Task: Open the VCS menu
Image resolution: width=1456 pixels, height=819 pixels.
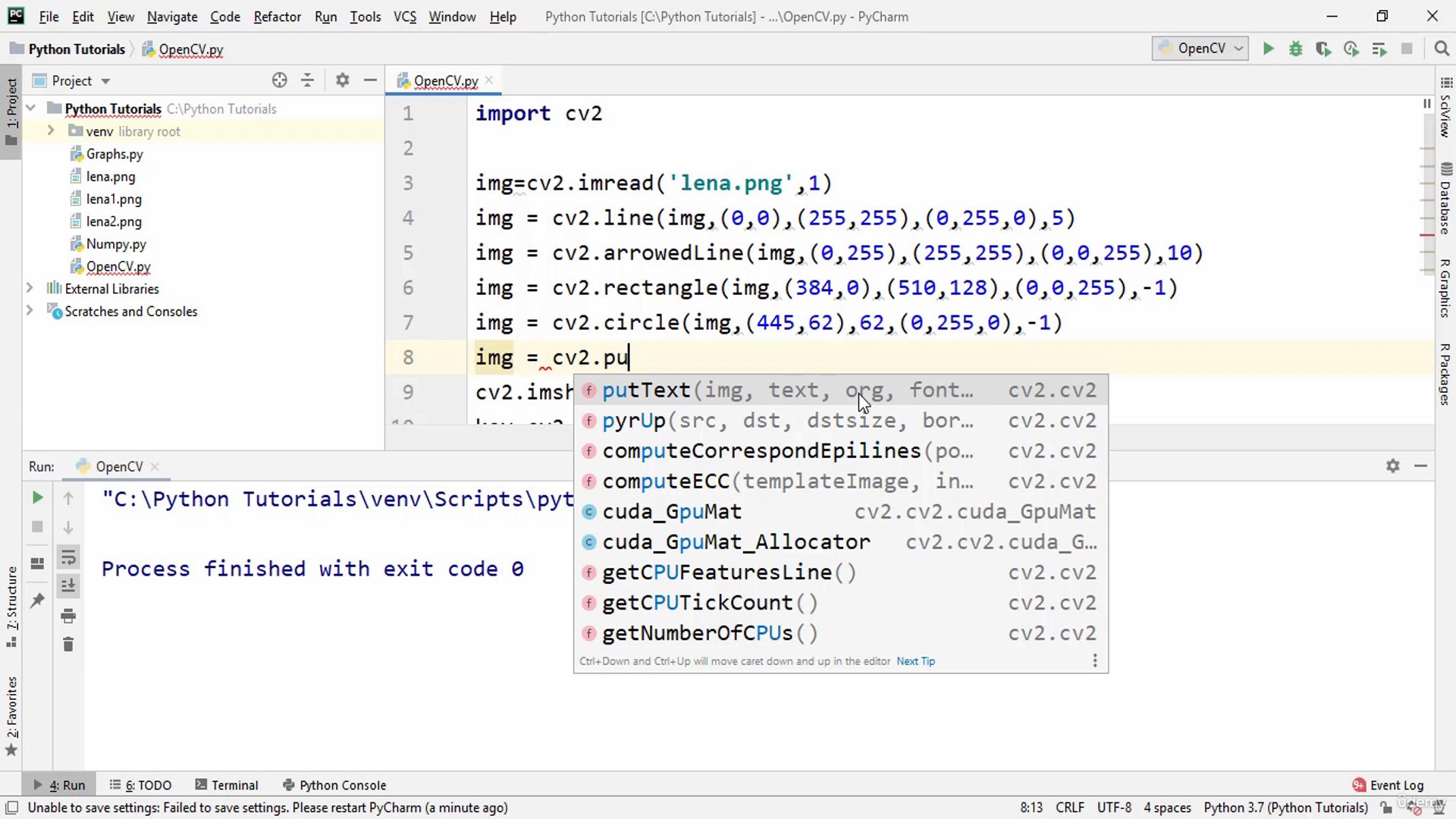Action: (x=405, y=17)
